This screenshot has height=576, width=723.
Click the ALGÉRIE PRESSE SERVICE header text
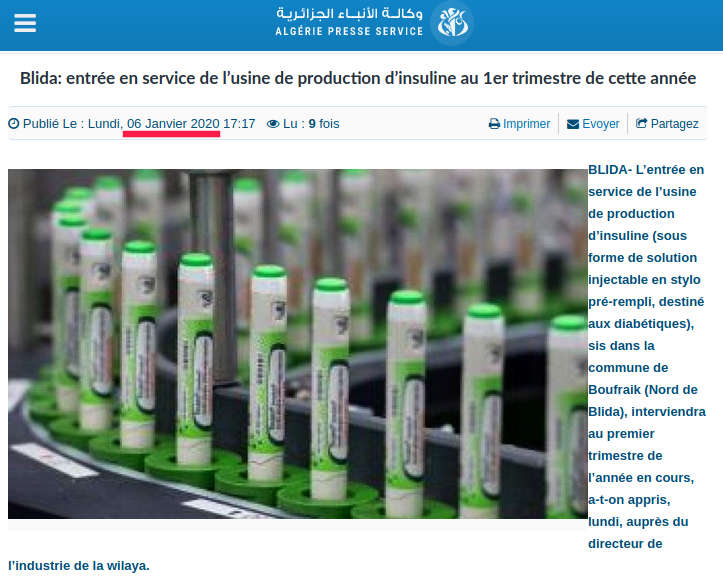click(x=349, y=31)
